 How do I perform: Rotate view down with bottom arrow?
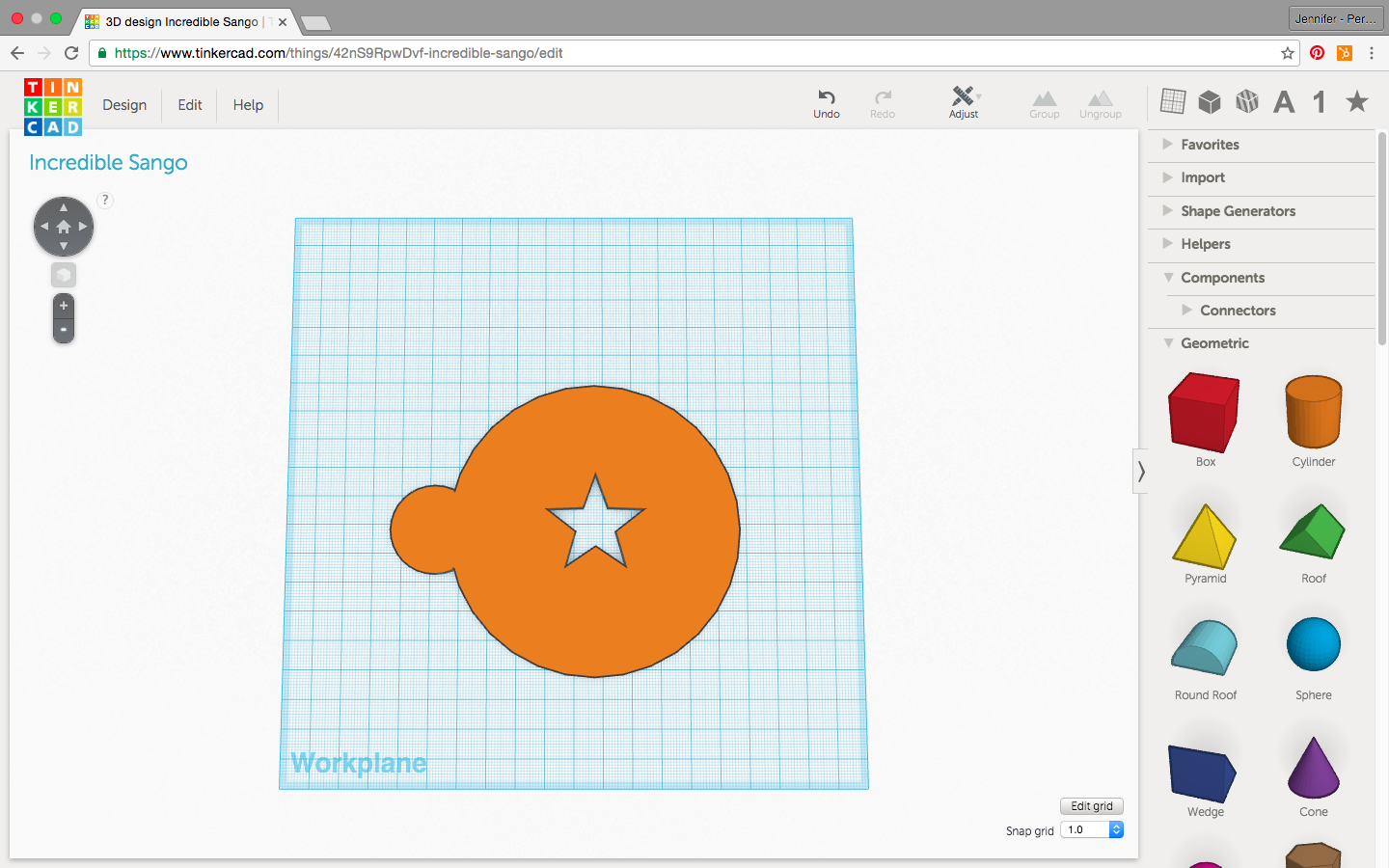tap(64, 247)
